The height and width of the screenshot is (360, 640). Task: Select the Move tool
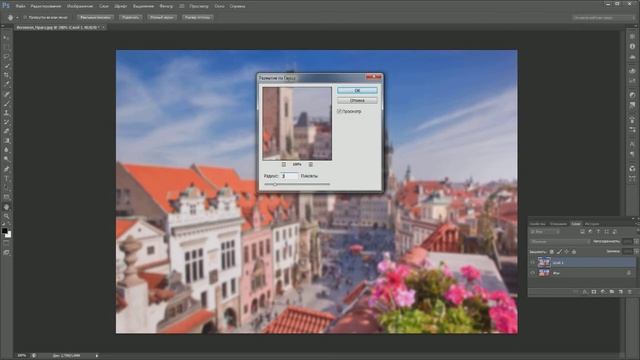point(6,38)
